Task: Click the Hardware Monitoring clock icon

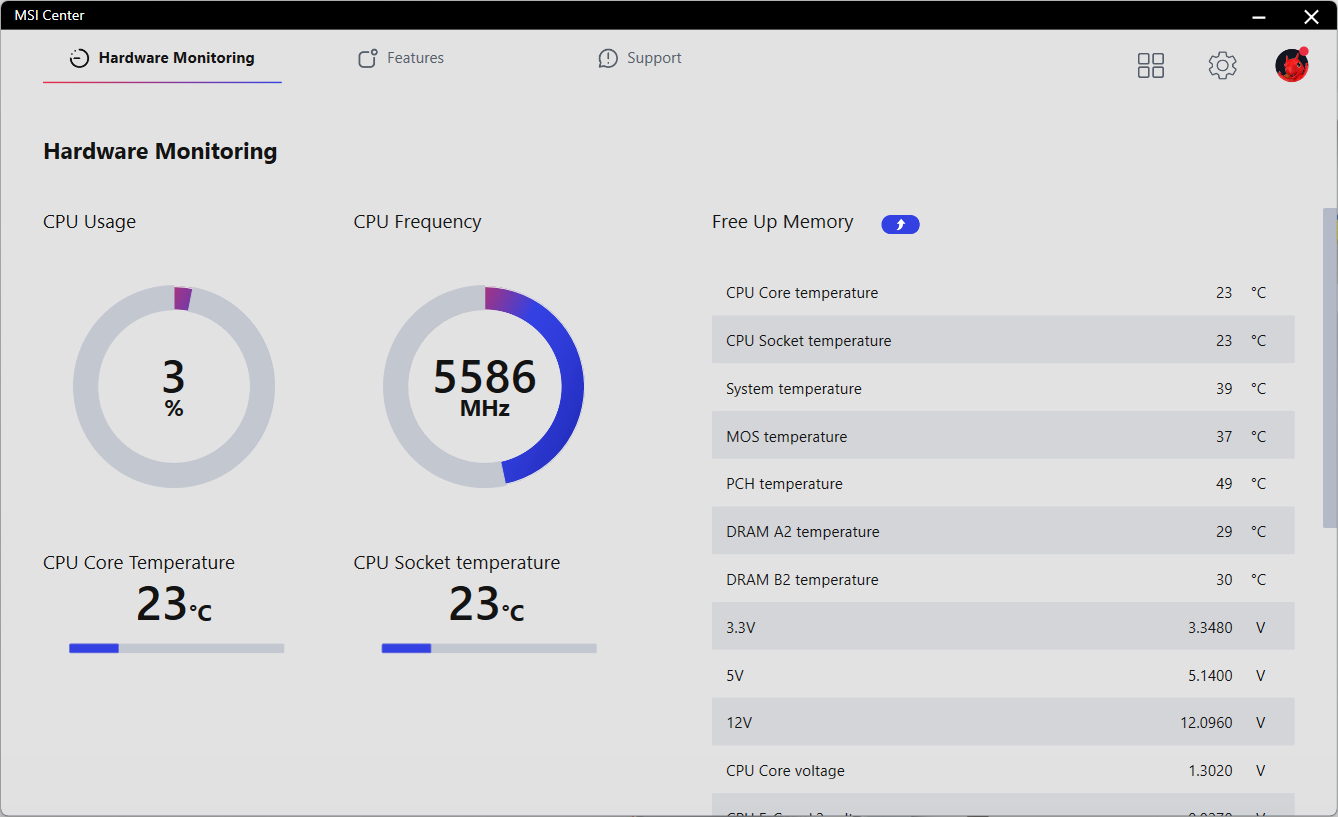Action: 79,57
